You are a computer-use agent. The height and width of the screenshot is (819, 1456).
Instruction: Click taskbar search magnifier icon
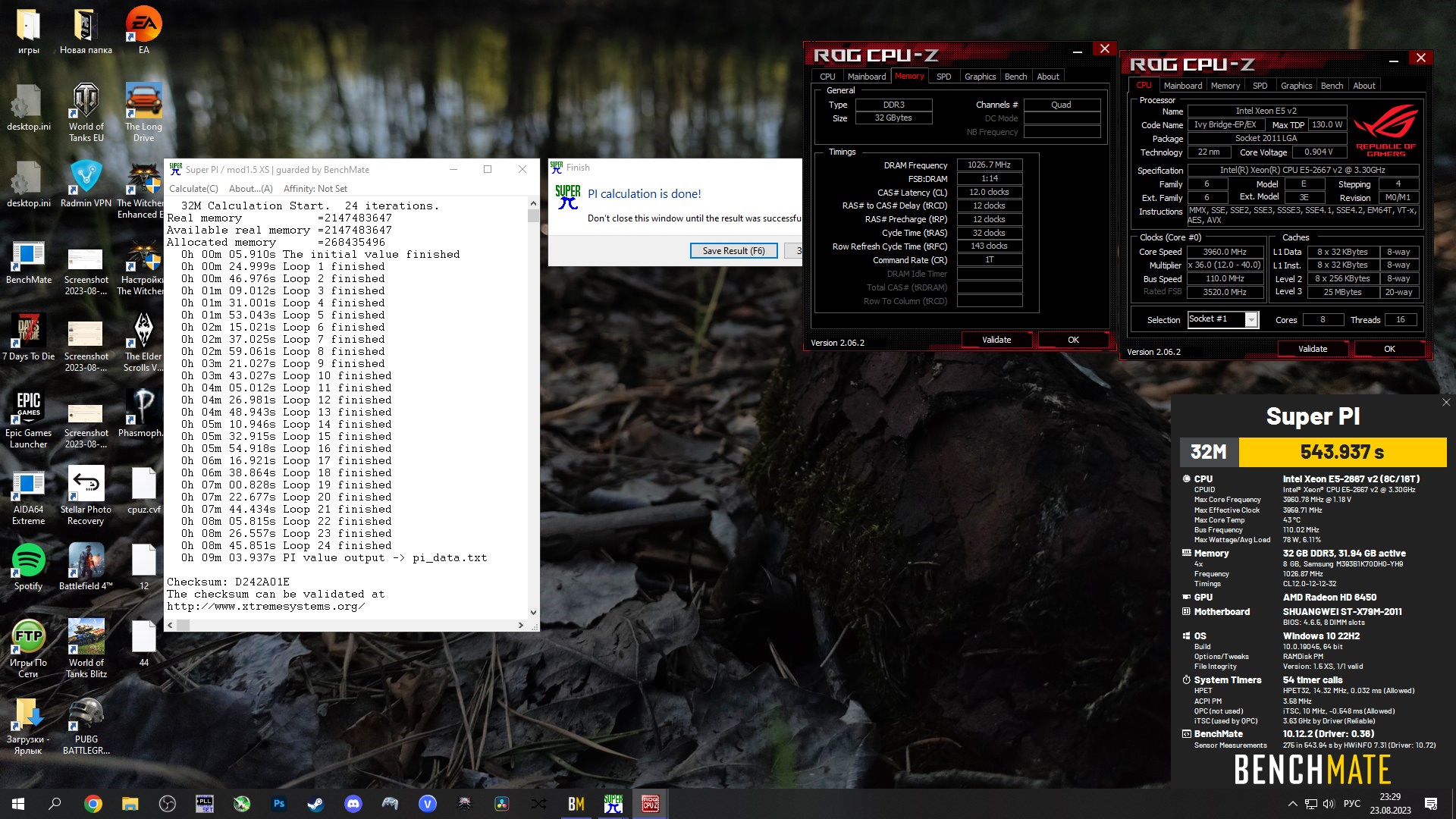pos(55,804)
